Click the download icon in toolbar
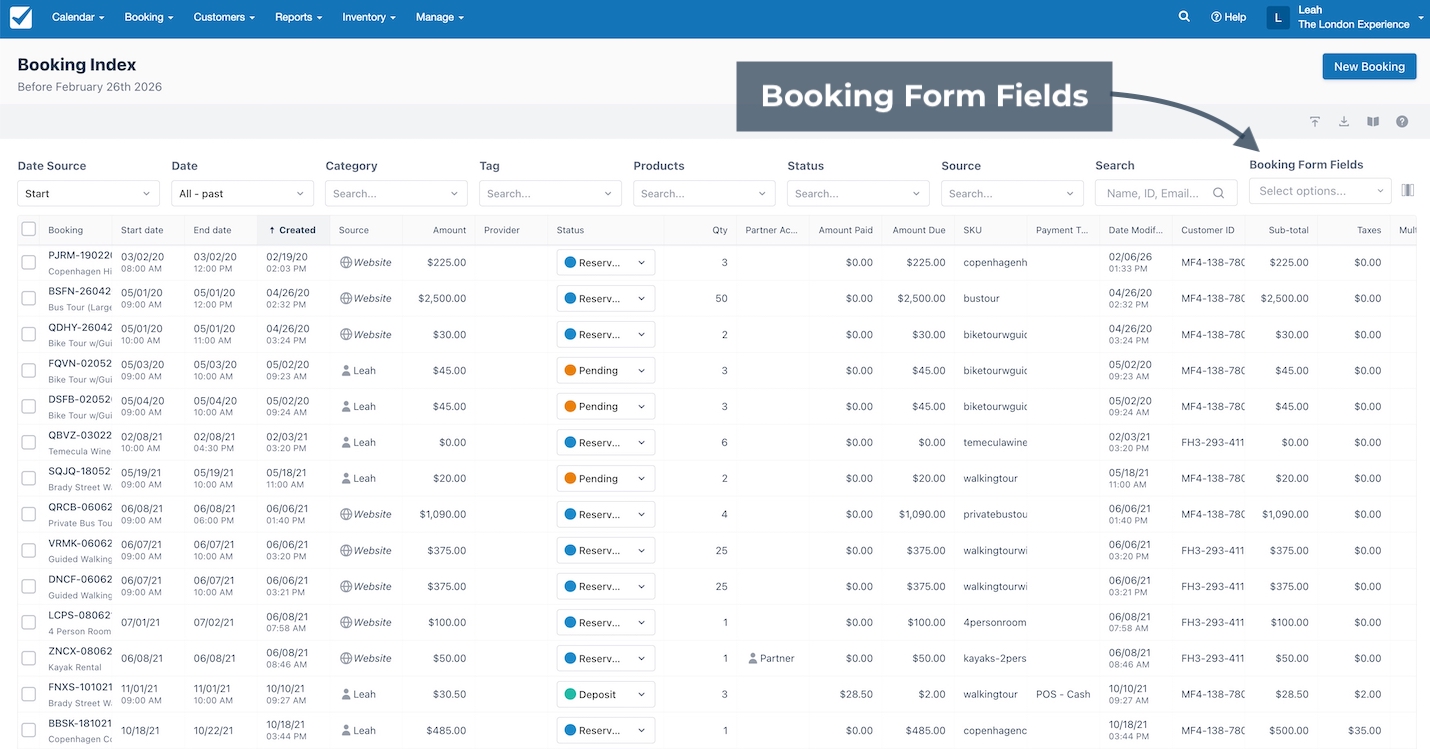 pyautogui.click(x=1344, y=122)
